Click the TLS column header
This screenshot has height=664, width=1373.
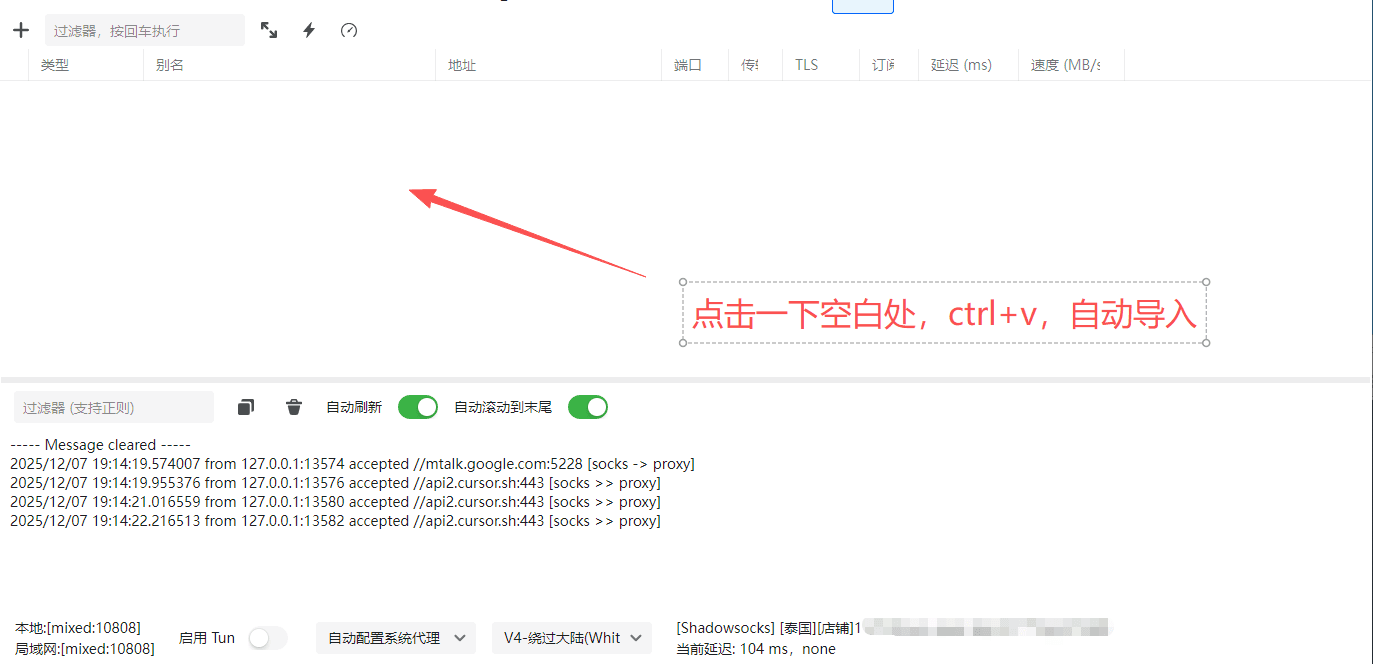(x=806, y=65)
